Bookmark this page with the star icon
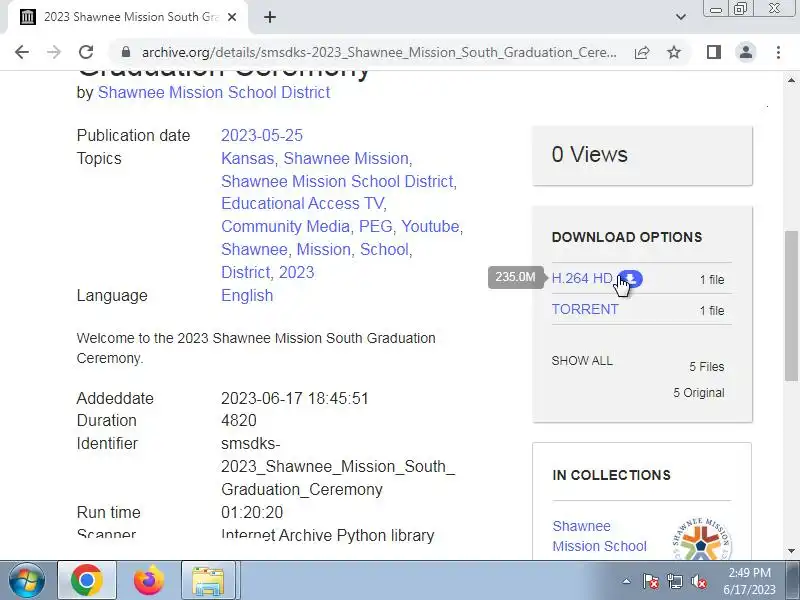 (x=674, y=52)
